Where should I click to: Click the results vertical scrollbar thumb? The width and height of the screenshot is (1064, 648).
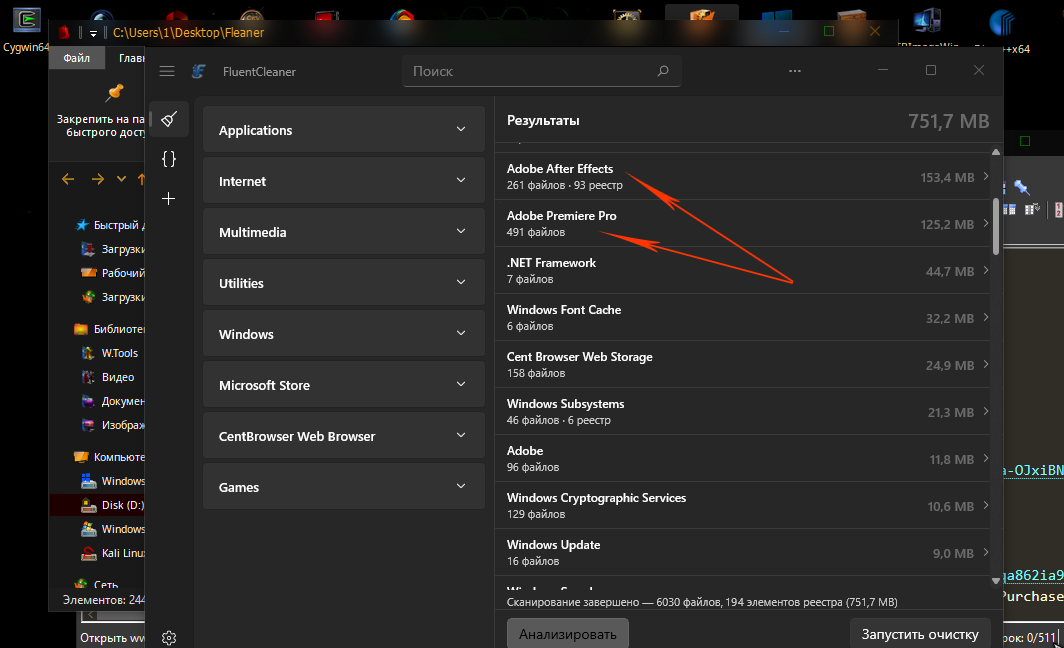click(x=995, y=226)
